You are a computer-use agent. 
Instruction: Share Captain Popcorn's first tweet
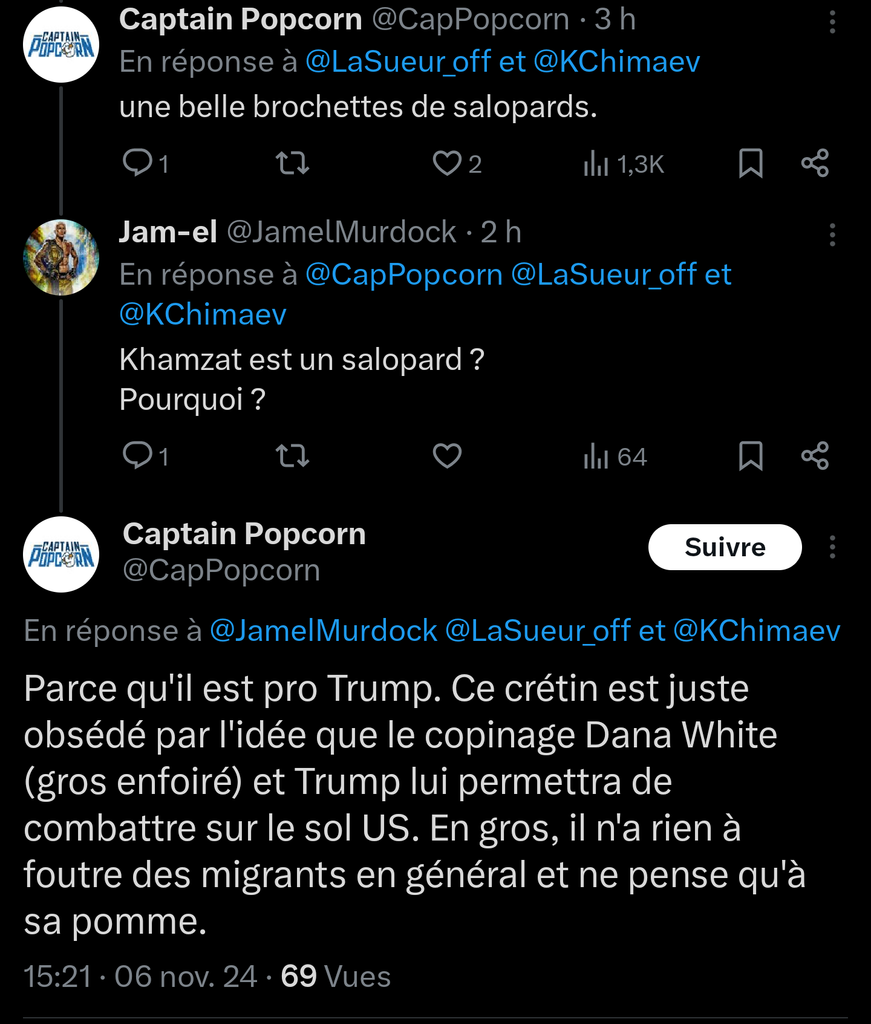[x=815, y=163]
